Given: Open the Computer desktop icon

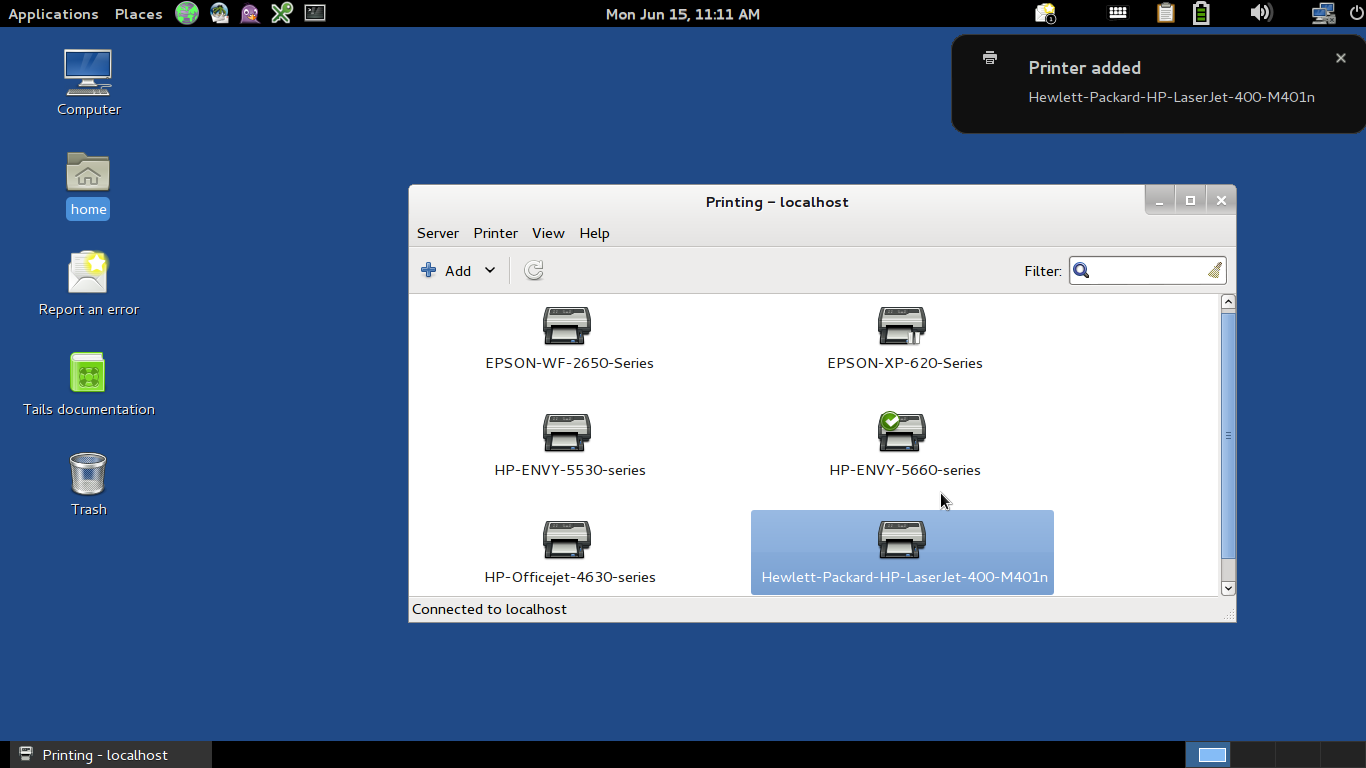Looking at the screenshot, I should click(x=88, y=72).
